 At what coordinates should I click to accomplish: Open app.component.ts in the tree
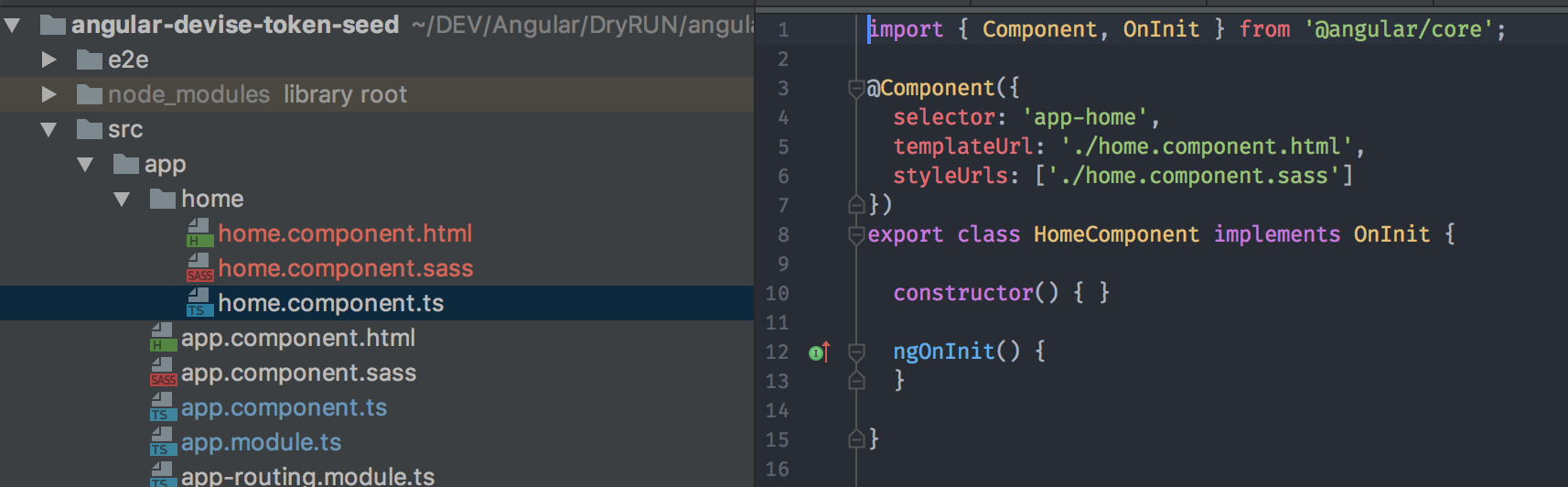click(284, 408)
